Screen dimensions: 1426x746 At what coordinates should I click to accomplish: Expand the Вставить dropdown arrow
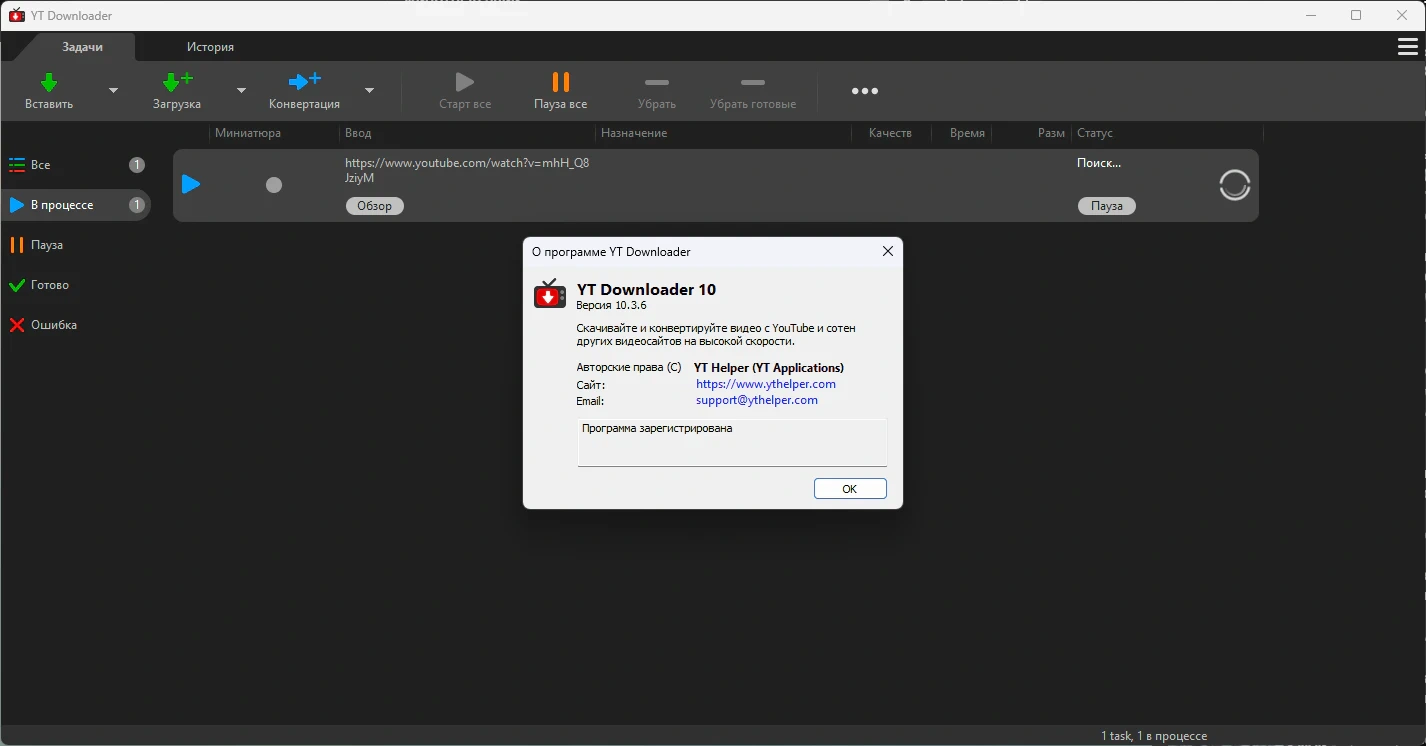(x=113, y=90)
